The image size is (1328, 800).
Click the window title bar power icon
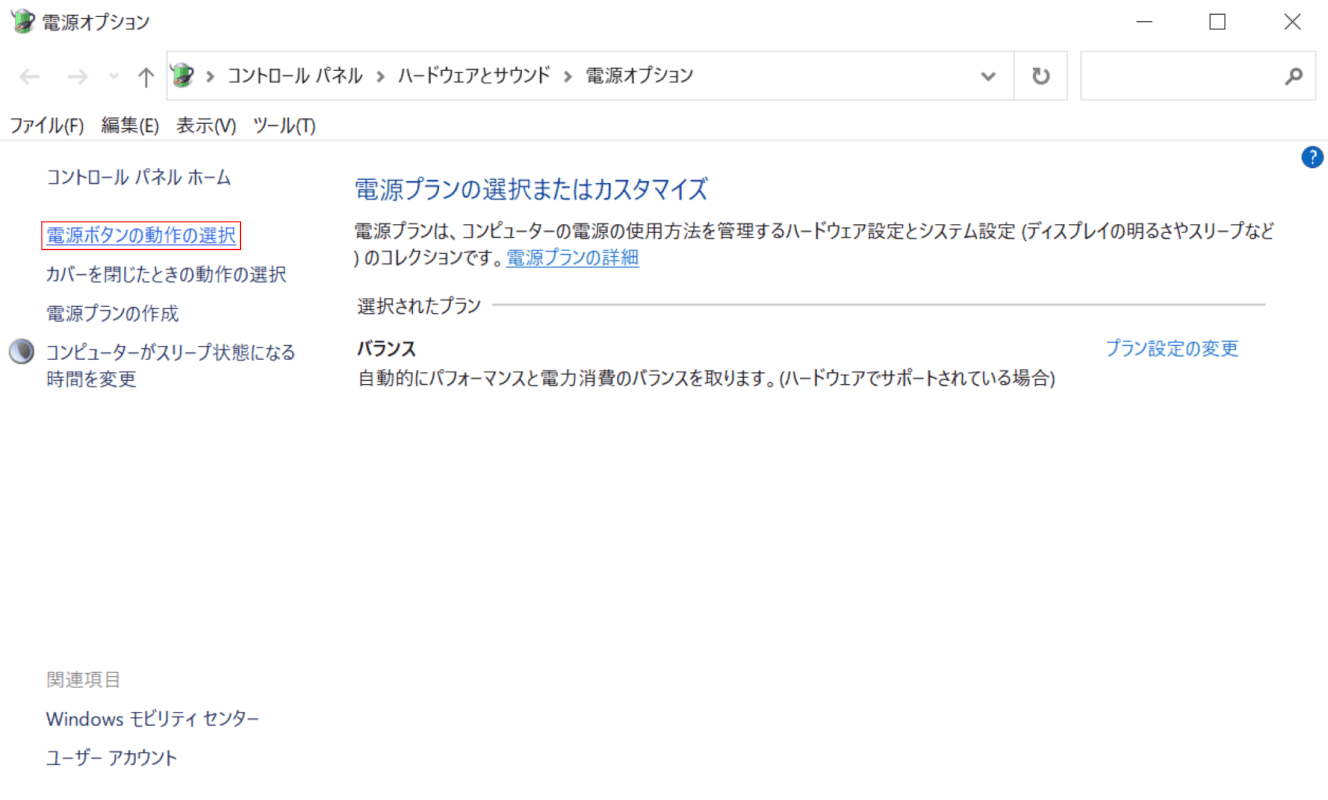point(22,20)
